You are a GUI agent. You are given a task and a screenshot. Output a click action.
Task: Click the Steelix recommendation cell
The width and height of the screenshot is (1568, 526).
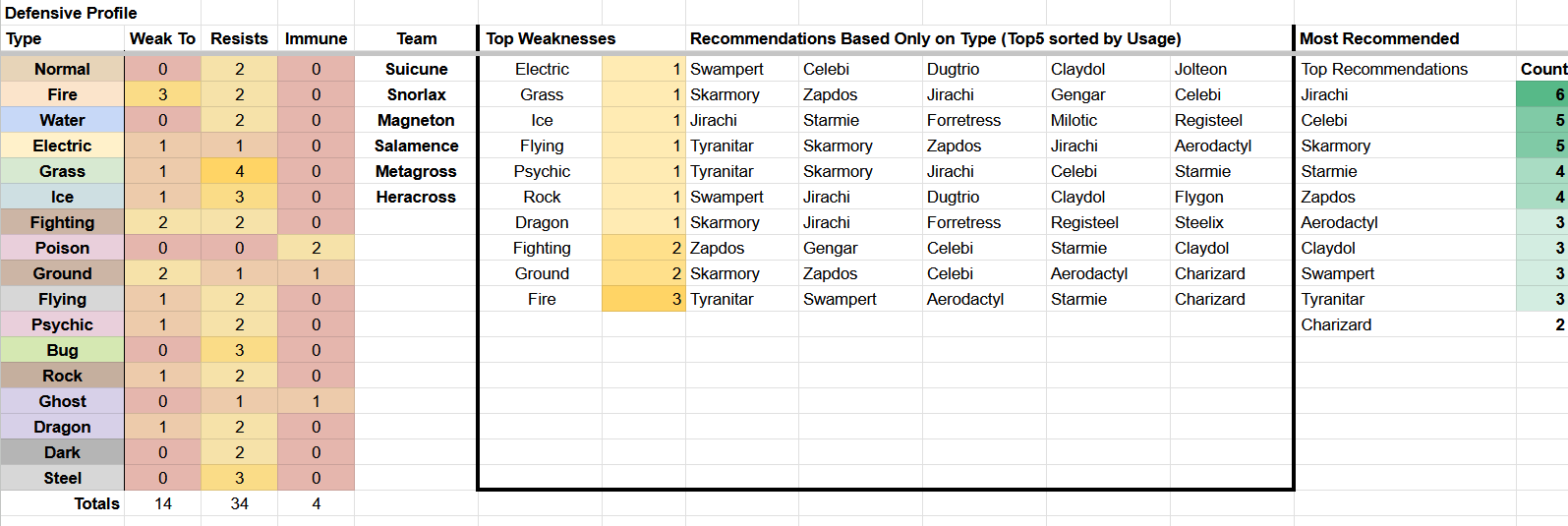pos(1198,222)
